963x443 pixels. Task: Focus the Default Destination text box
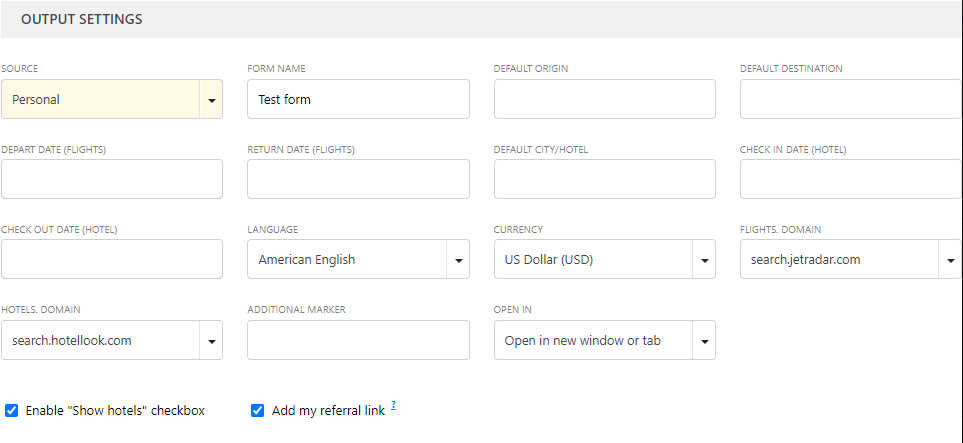click(850, 100)
